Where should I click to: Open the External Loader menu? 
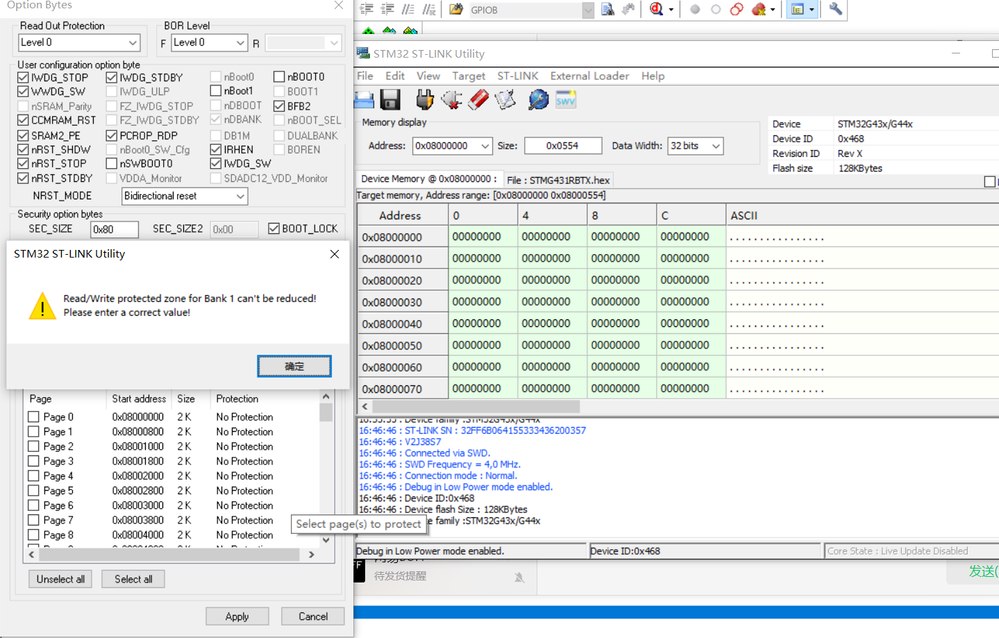point(589,76)
